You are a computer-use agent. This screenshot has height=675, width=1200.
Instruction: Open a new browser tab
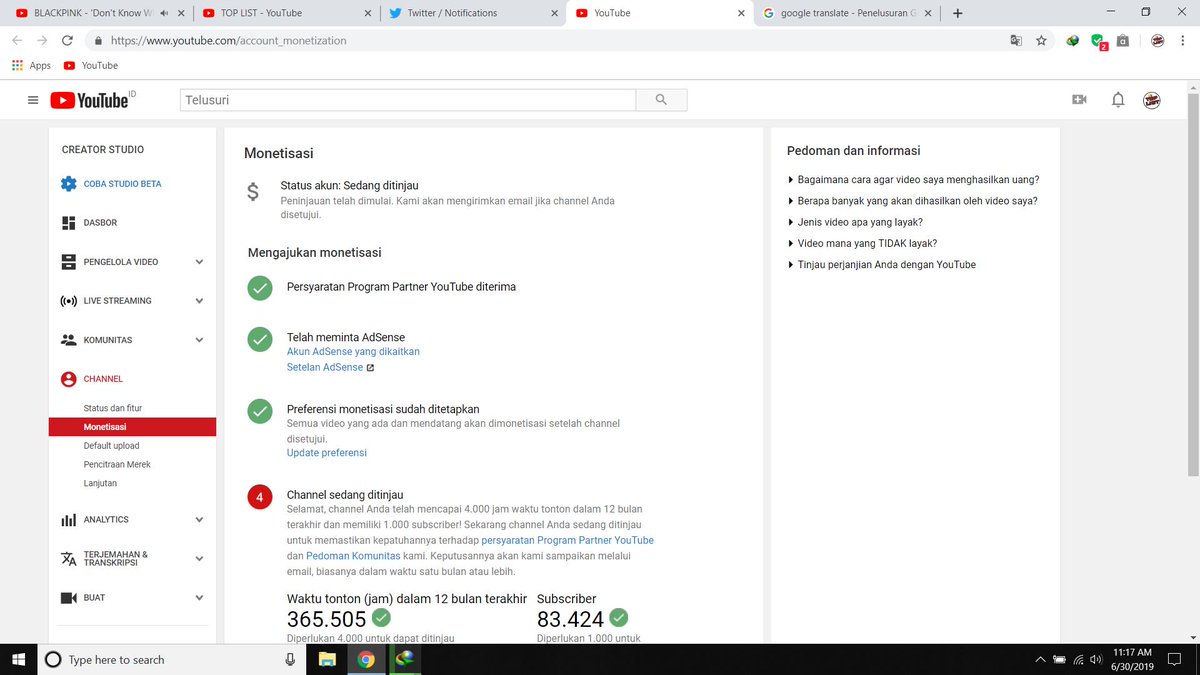coord(957,13)
